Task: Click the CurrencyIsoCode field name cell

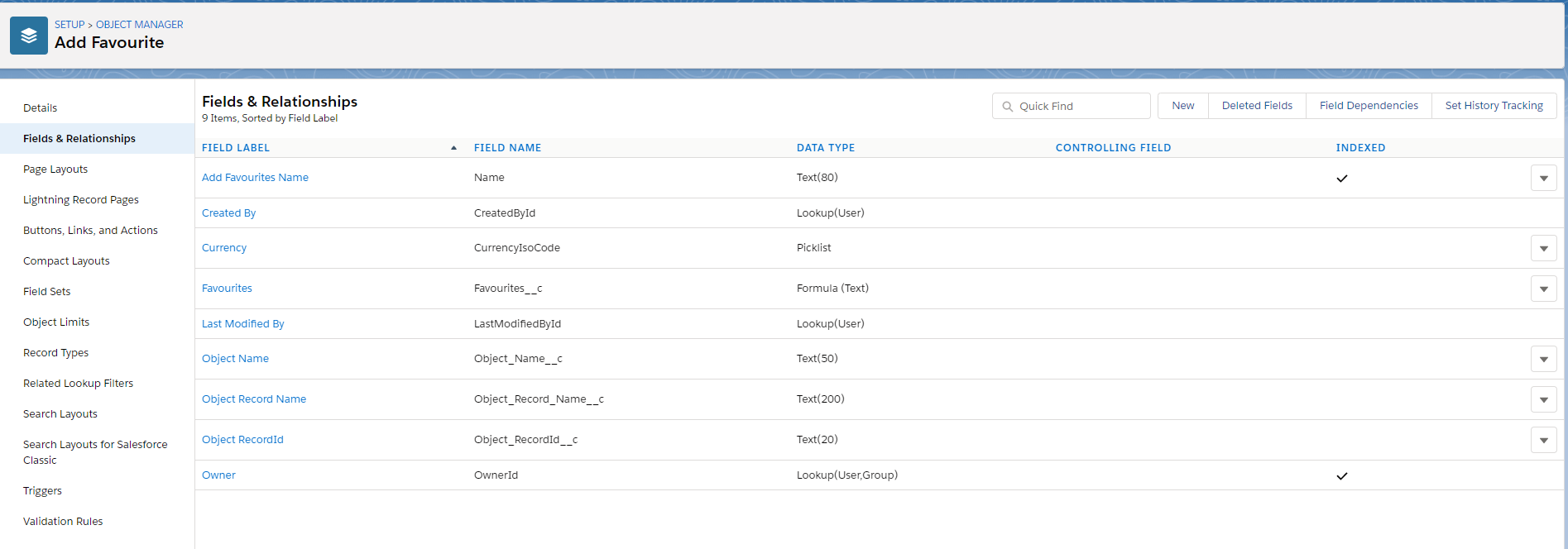Action: click(x=517, y=248)
